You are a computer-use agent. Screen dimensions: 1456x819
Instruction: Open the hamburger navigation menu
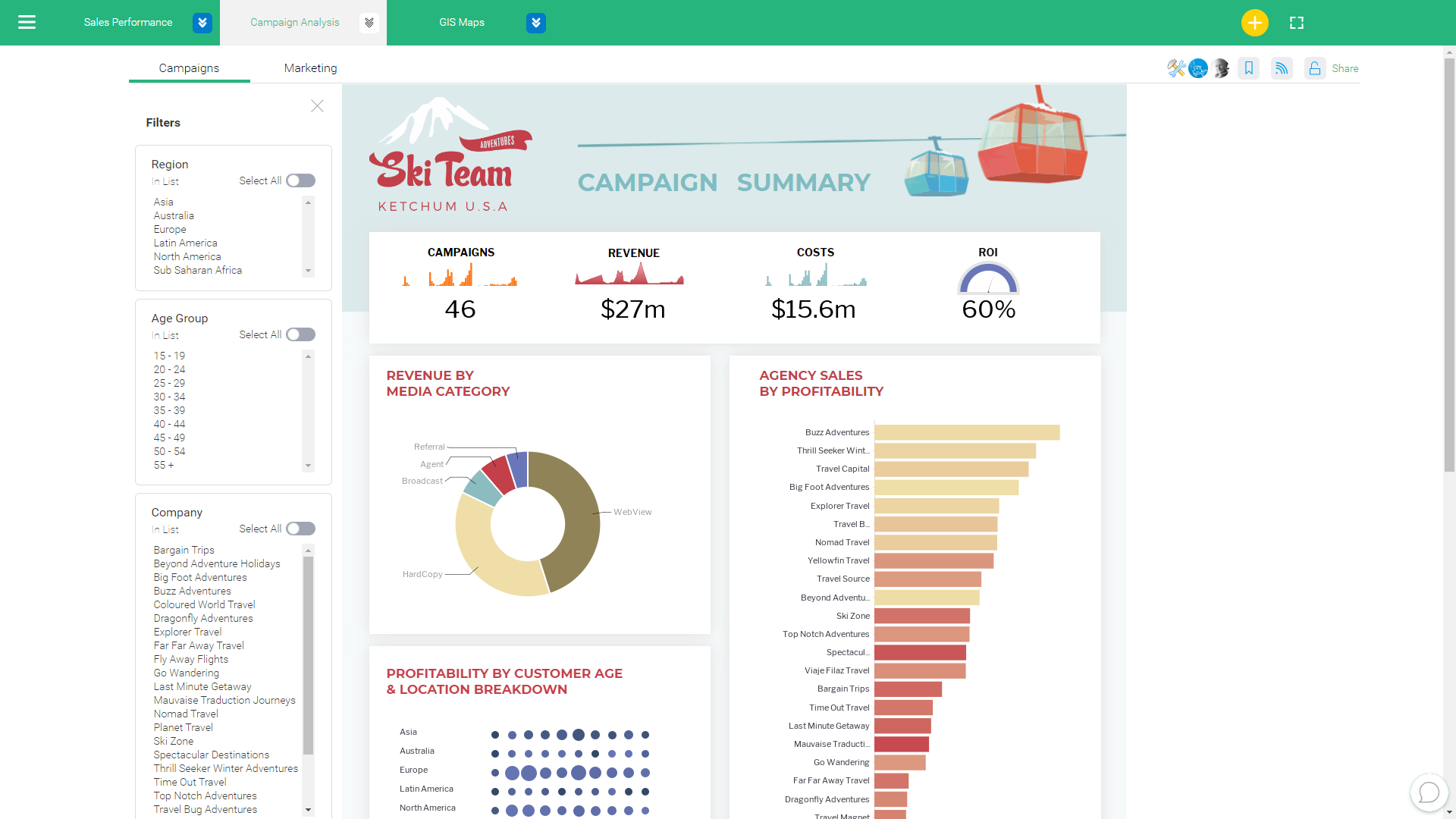(27, 22)
